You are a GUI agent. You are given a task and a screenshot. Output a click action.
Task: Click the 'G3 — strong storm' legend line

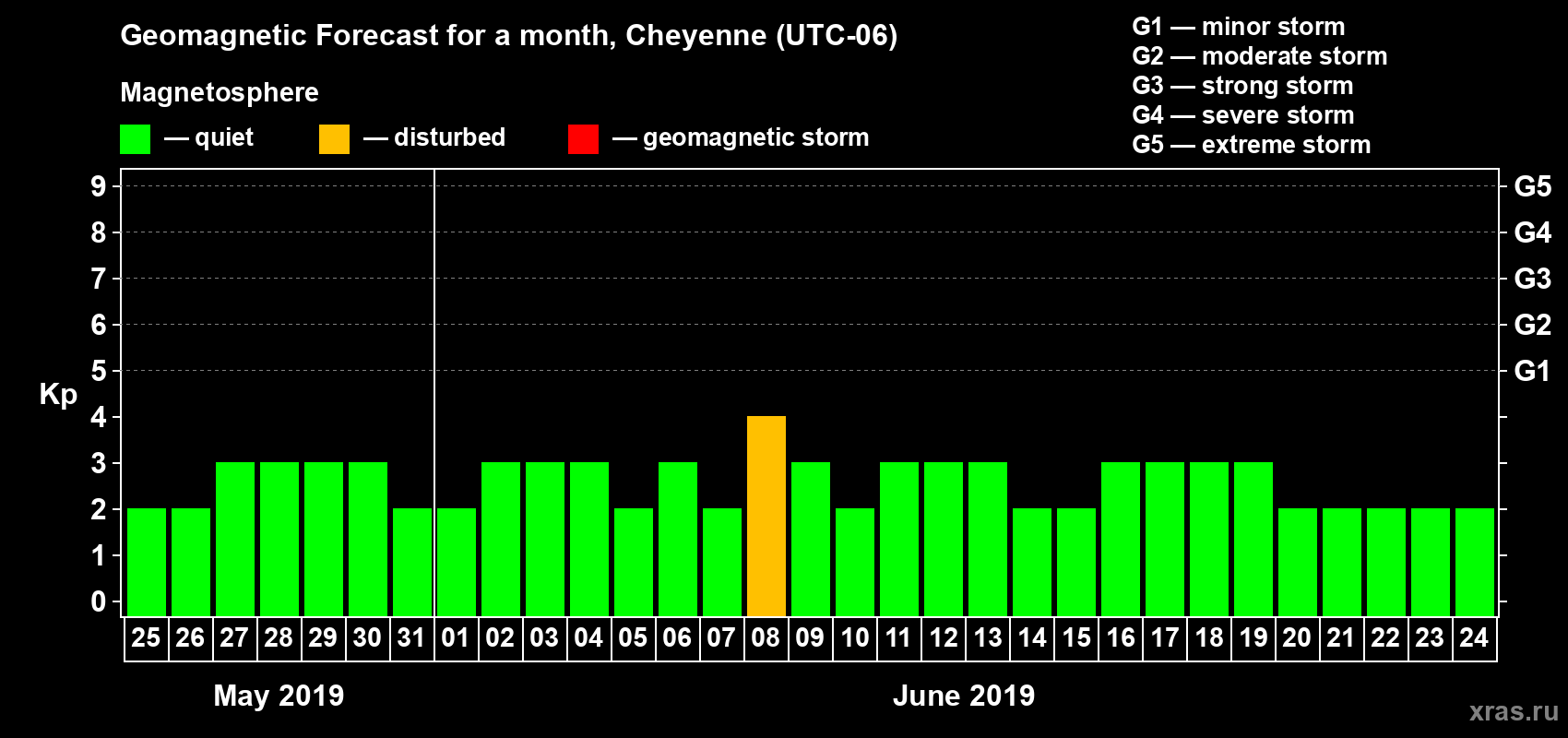(x=1242, y=86)
